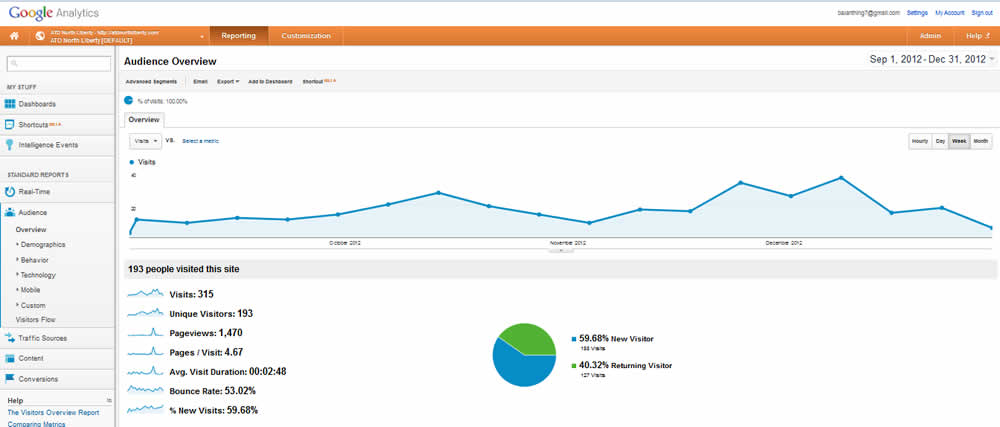
Task: Switch chart granularity to Day
Action: [940, 142]
